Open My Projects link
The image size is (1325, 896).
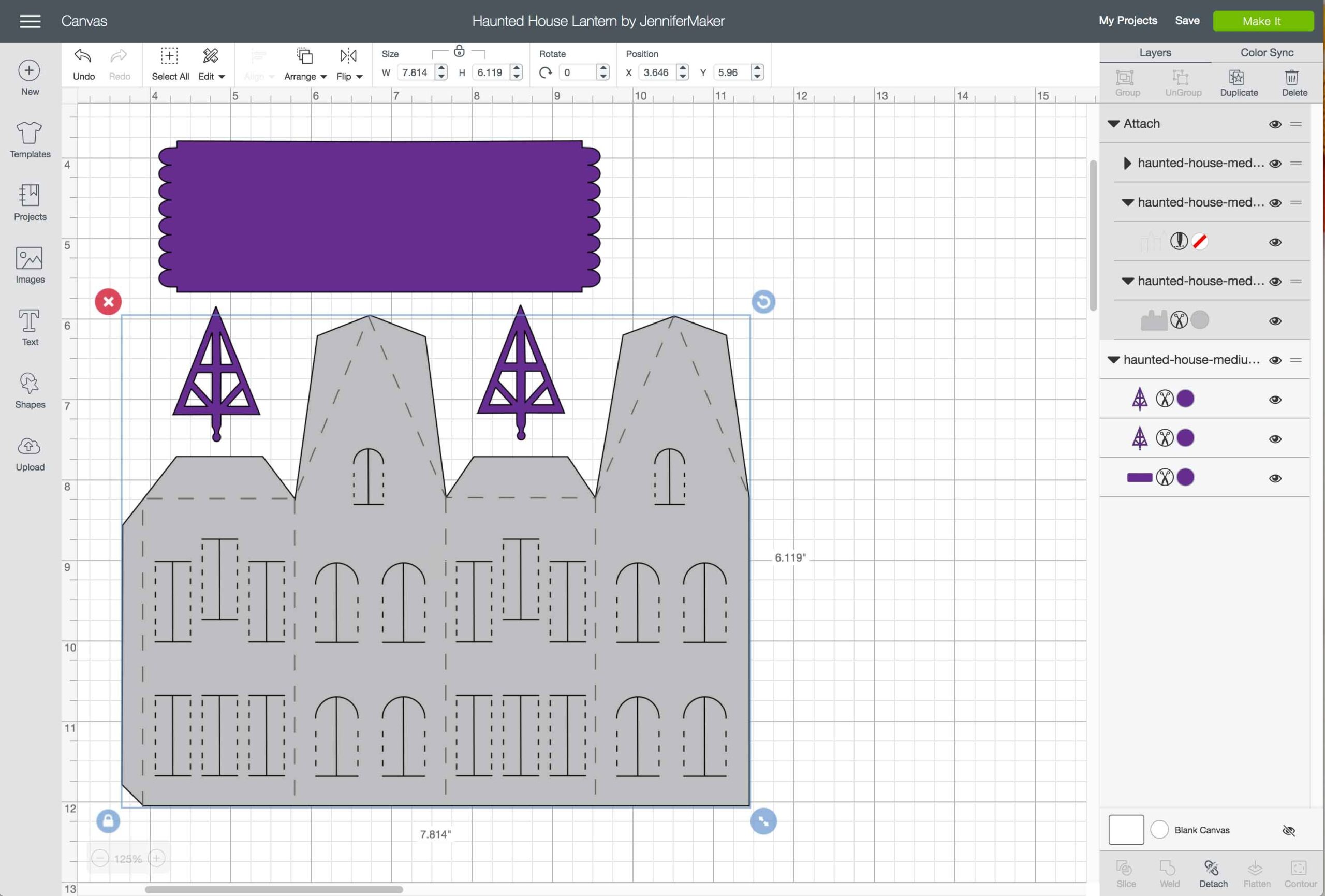tap(1127, 21)
